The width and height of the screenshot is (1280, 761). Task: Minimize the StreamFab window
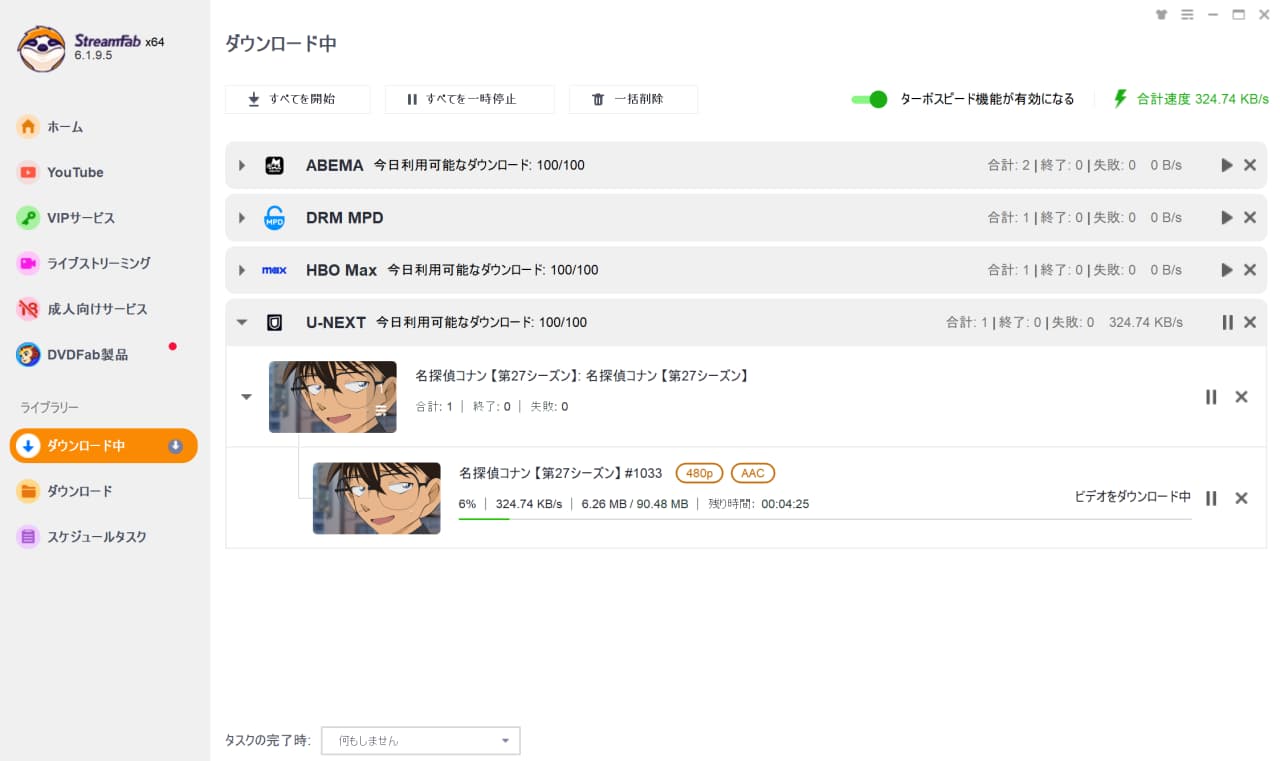[x=1213, y=15]
